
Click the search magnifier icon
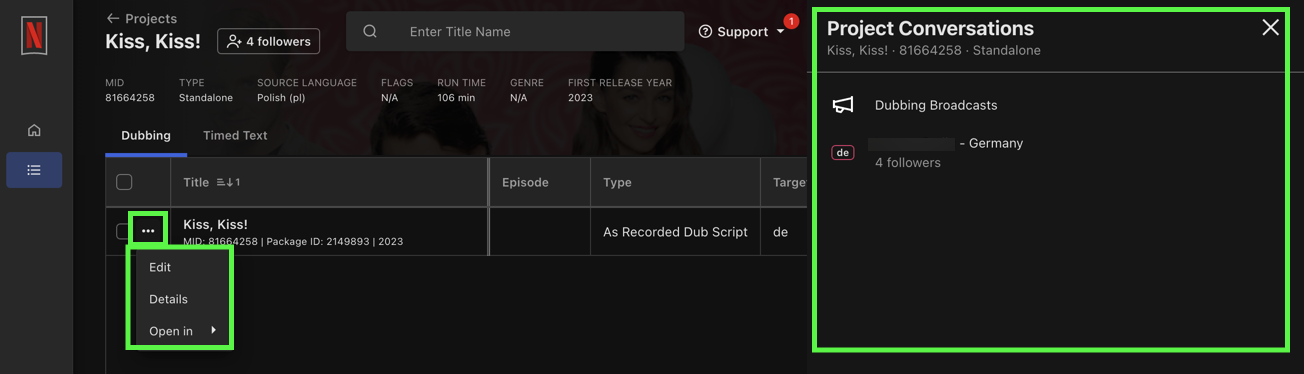coord(370,32)
